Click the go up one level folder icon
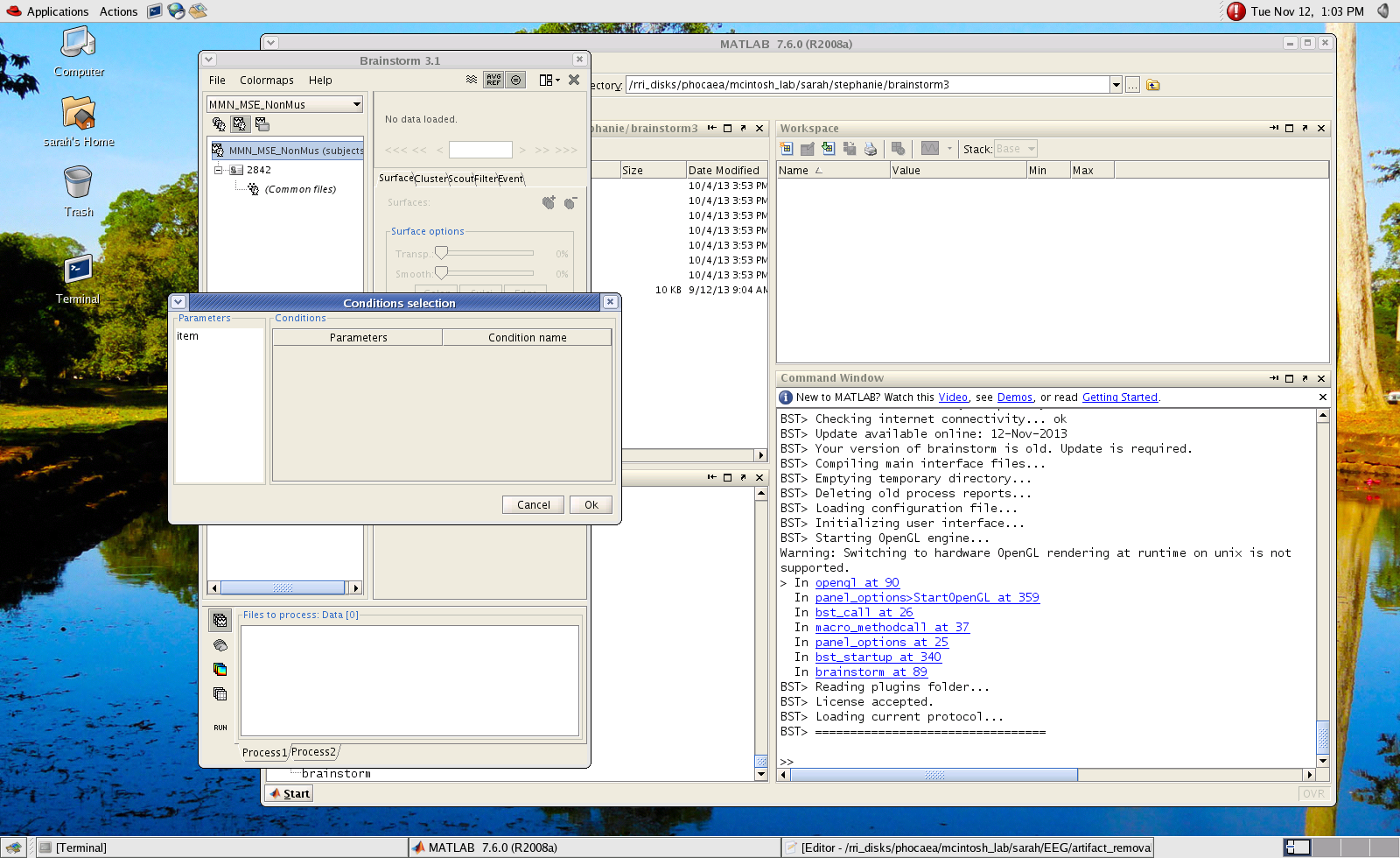Screen dimensions: 1400x858 click(x=1152, y=85)
